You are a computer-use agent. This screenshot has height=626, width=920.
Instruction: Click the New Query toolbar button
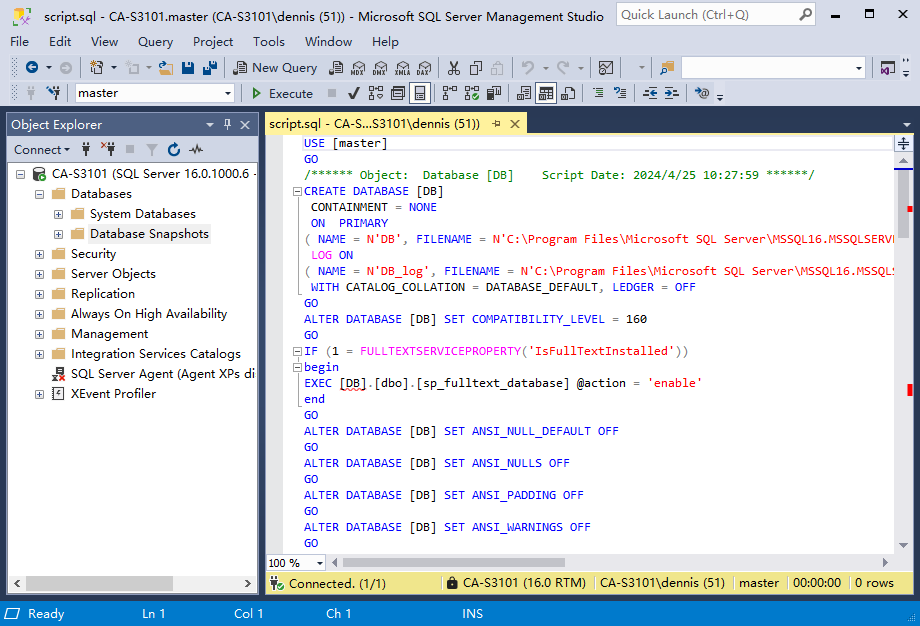coord(275,68)
